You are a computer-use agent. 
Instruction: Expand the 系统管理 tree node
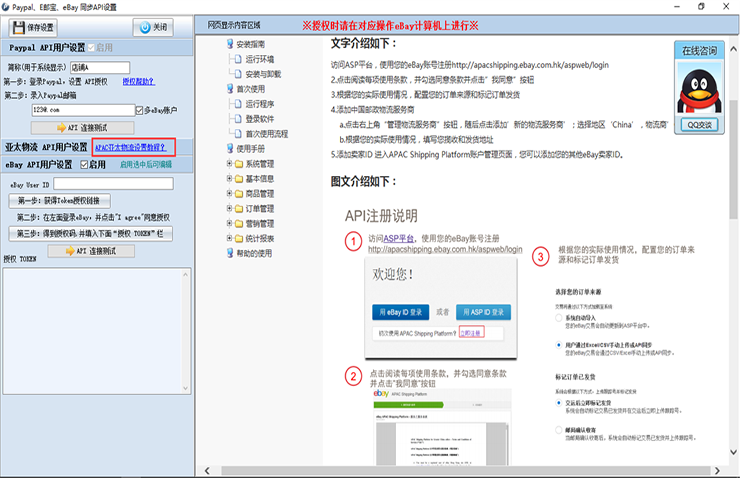[x=230, y=164]
